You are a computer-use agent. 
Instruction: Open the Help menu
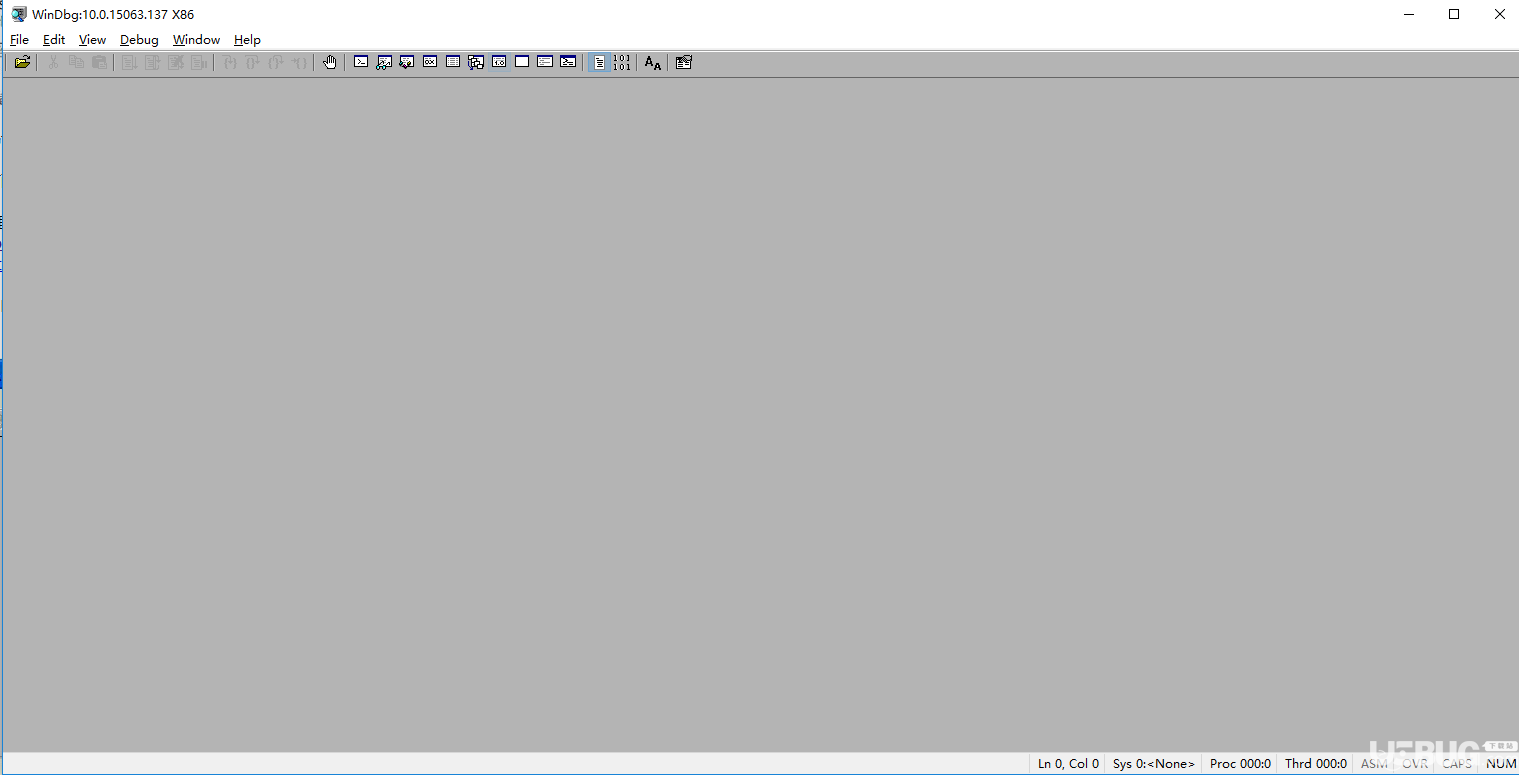[247, 40]
